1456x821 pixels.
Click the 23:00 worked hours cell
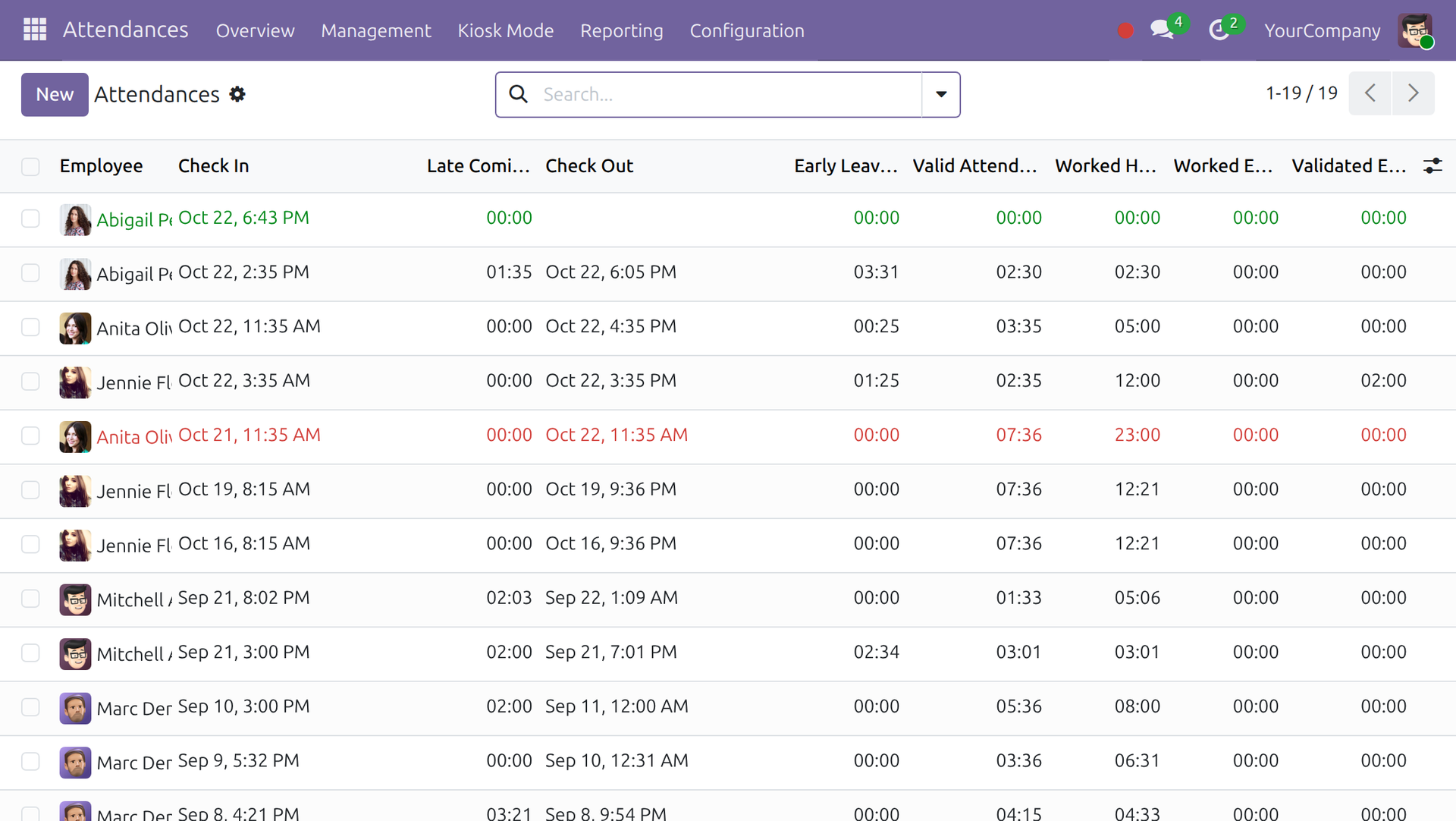1137,435
